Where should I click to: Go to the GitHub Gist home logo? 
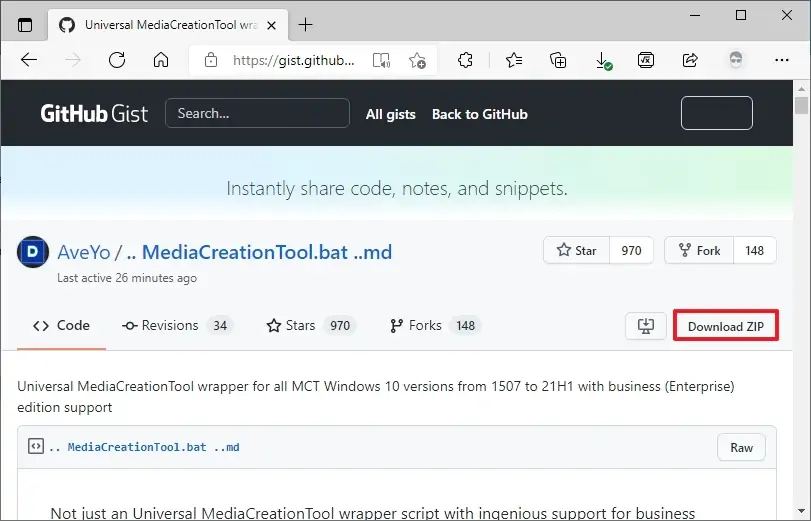pyautogui.click(x=94, y=113)
